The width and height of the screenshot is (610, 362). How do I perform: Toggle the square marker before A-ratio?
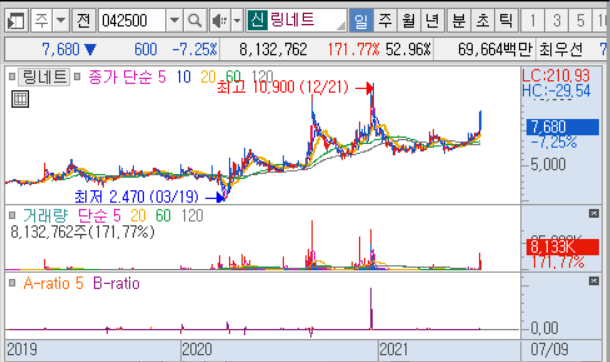coord(12,283)
